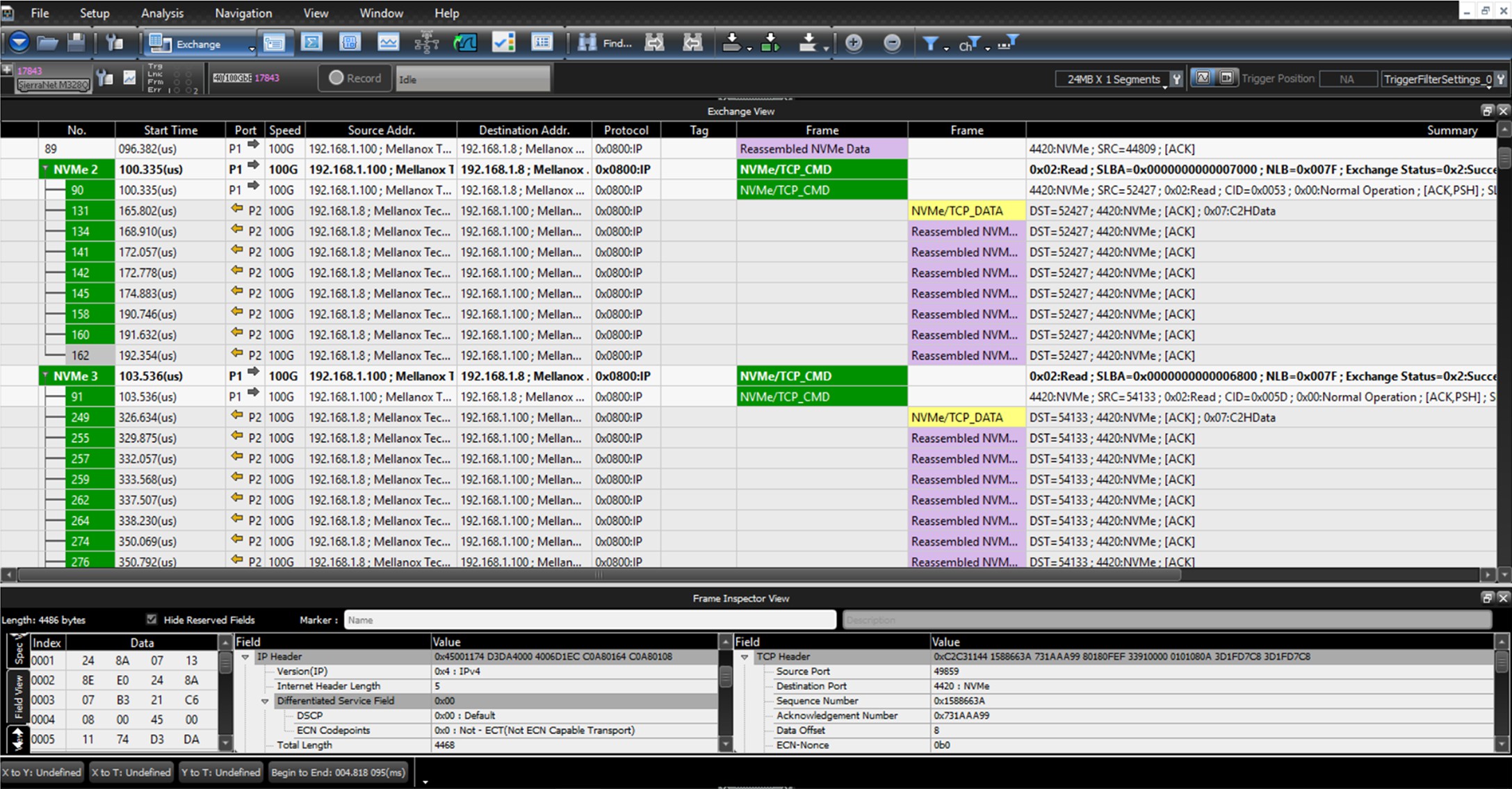Open the Navigation menu
1512x789 pixels.
coord(243,13)
